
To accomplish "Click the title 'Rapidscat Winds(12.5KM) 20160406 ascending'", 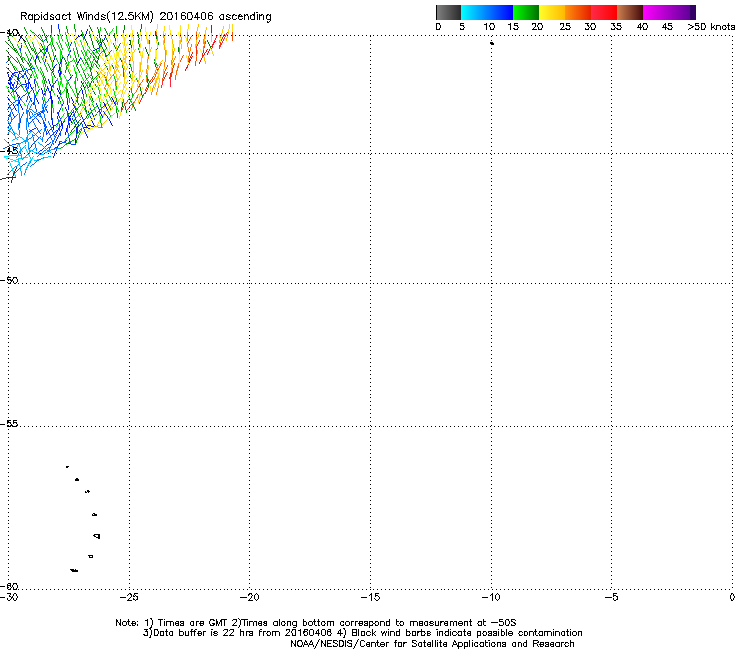I will tap(146, 17).
